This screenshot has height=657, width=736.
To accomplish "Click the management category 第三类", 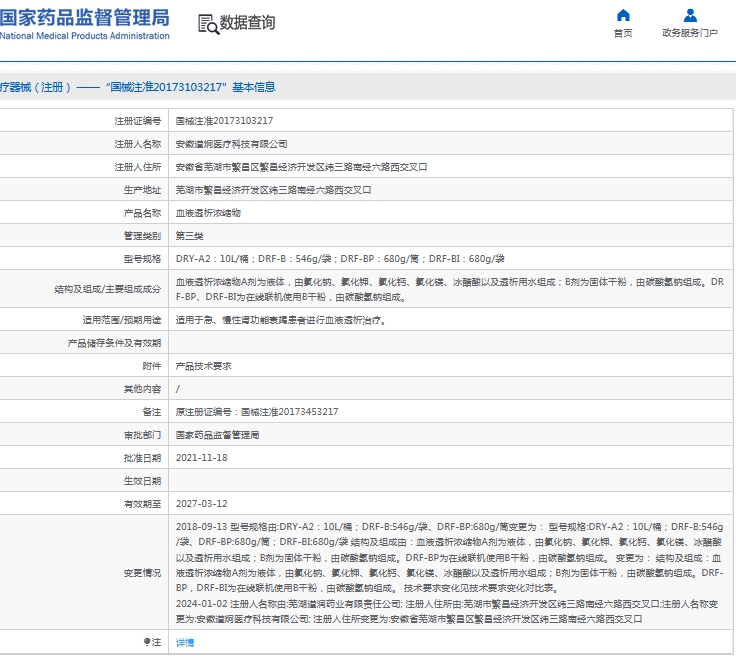I will [190, 236].
